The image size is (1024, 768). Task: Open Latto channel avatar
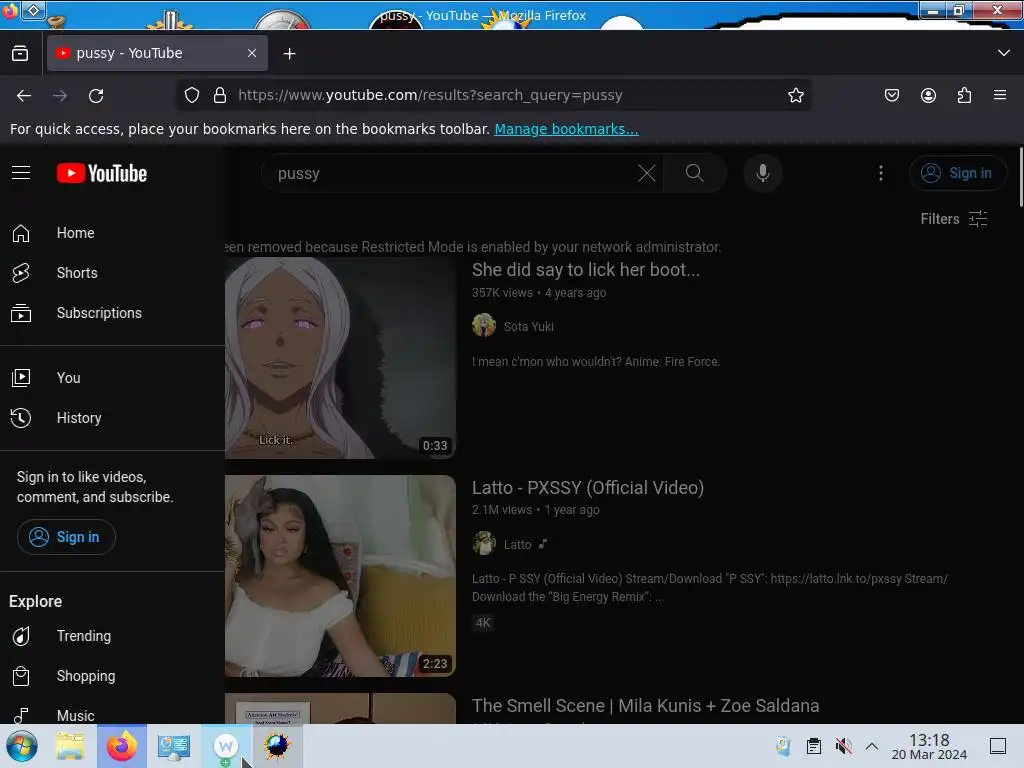coord(484,543)
